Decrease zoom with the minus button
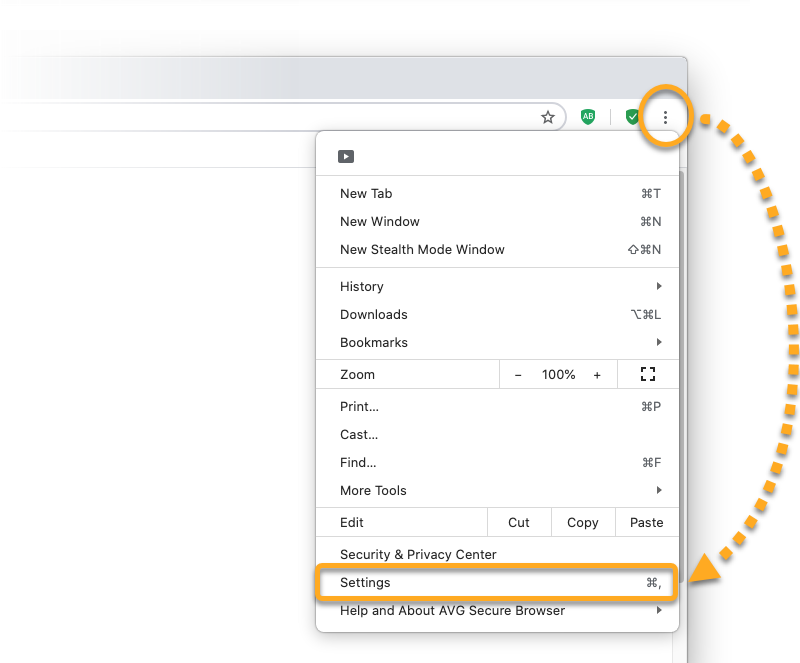The image size is (800, 663). click(x=518, y=374)
